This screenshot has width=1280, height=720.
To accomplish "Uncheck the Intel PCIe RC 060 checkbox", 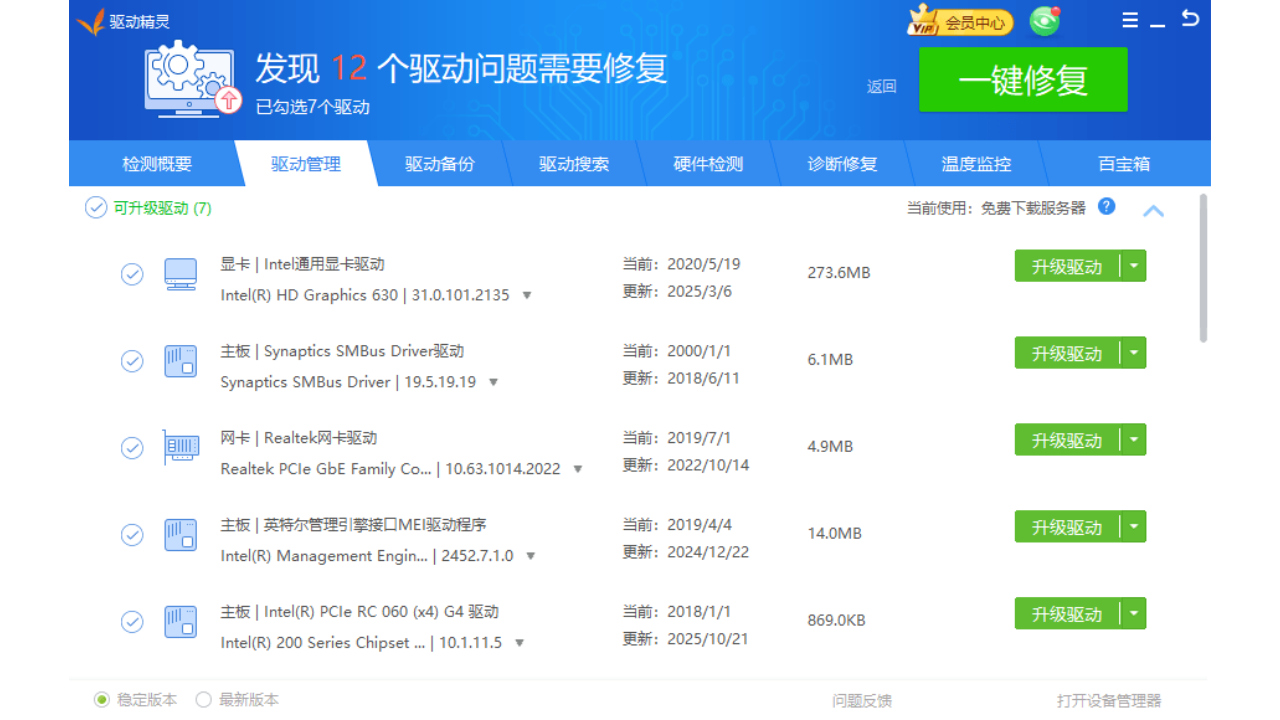I will [132, 622].
